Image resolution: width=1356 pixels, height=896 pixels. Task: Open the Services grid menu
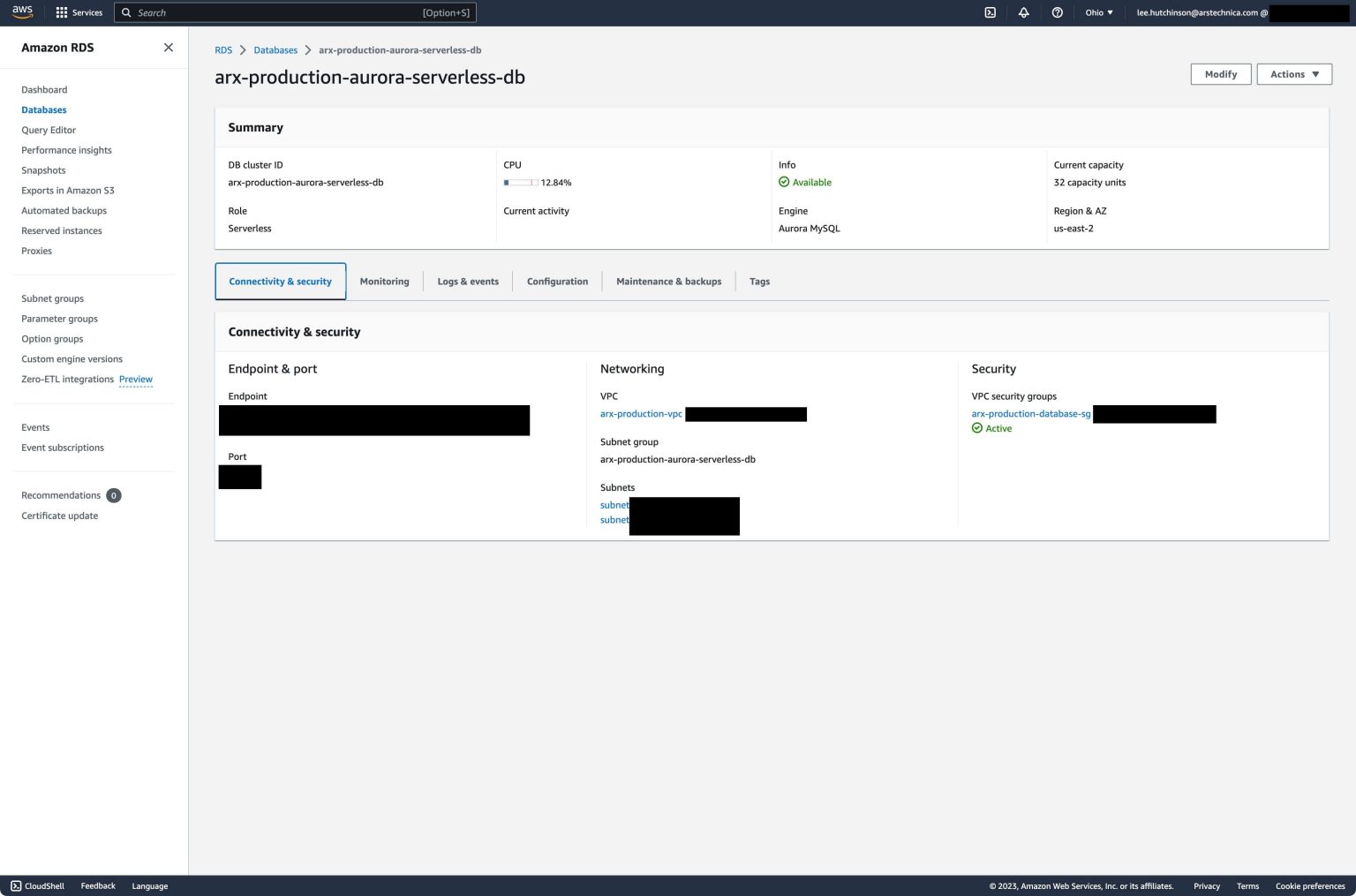point(79,12)
